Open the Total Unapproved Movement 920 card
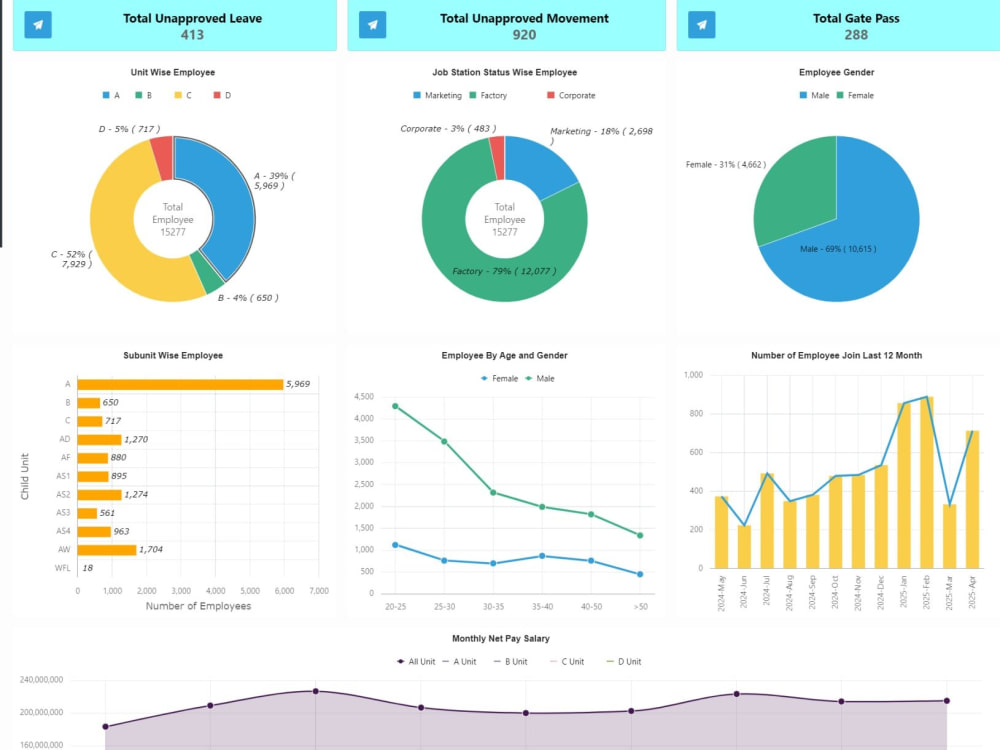1000x750 pixels. click(x=506, y=26)
